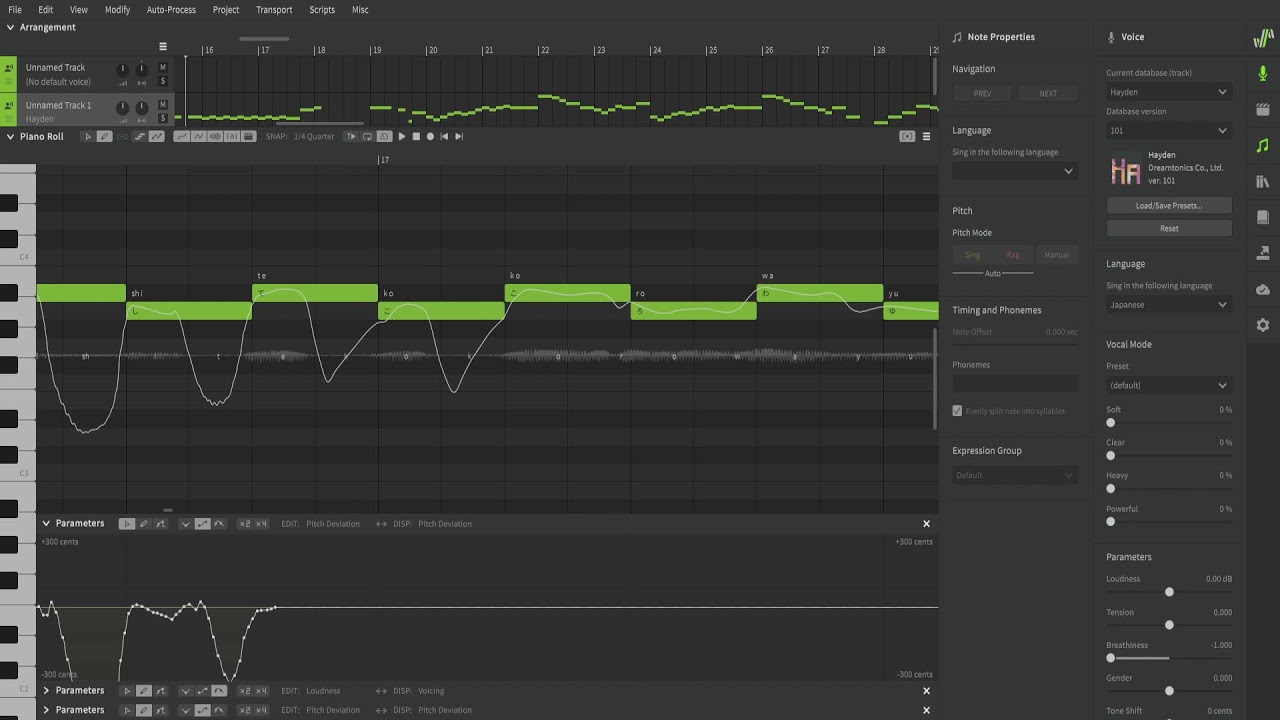1280x720 pixels.
Task: Click the Load/Save Presets button
Action: pyautogui.click(x=1168, y=206)
